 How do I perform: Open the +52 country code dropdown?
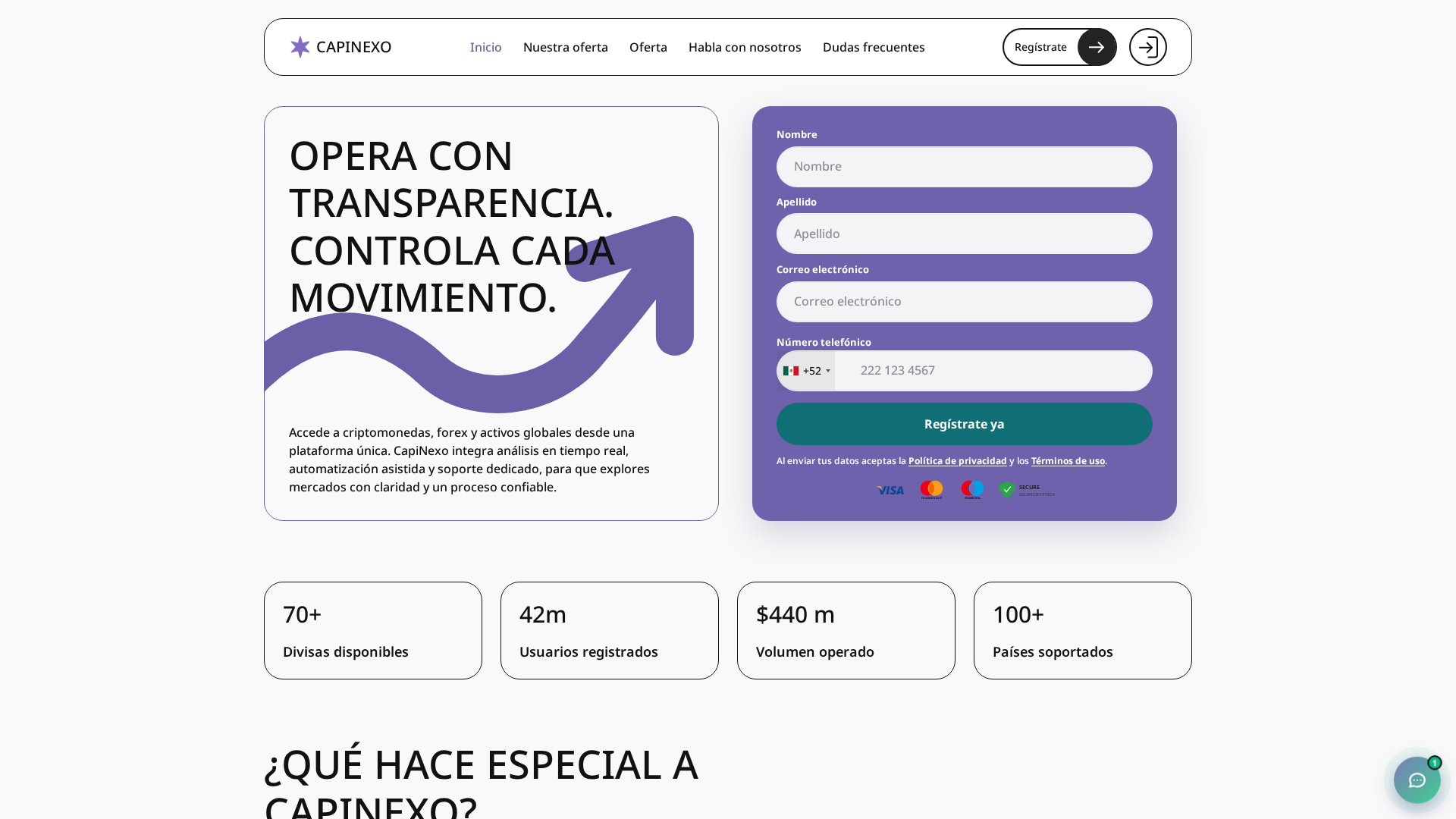pyautogui.click(x=806, y=371)
